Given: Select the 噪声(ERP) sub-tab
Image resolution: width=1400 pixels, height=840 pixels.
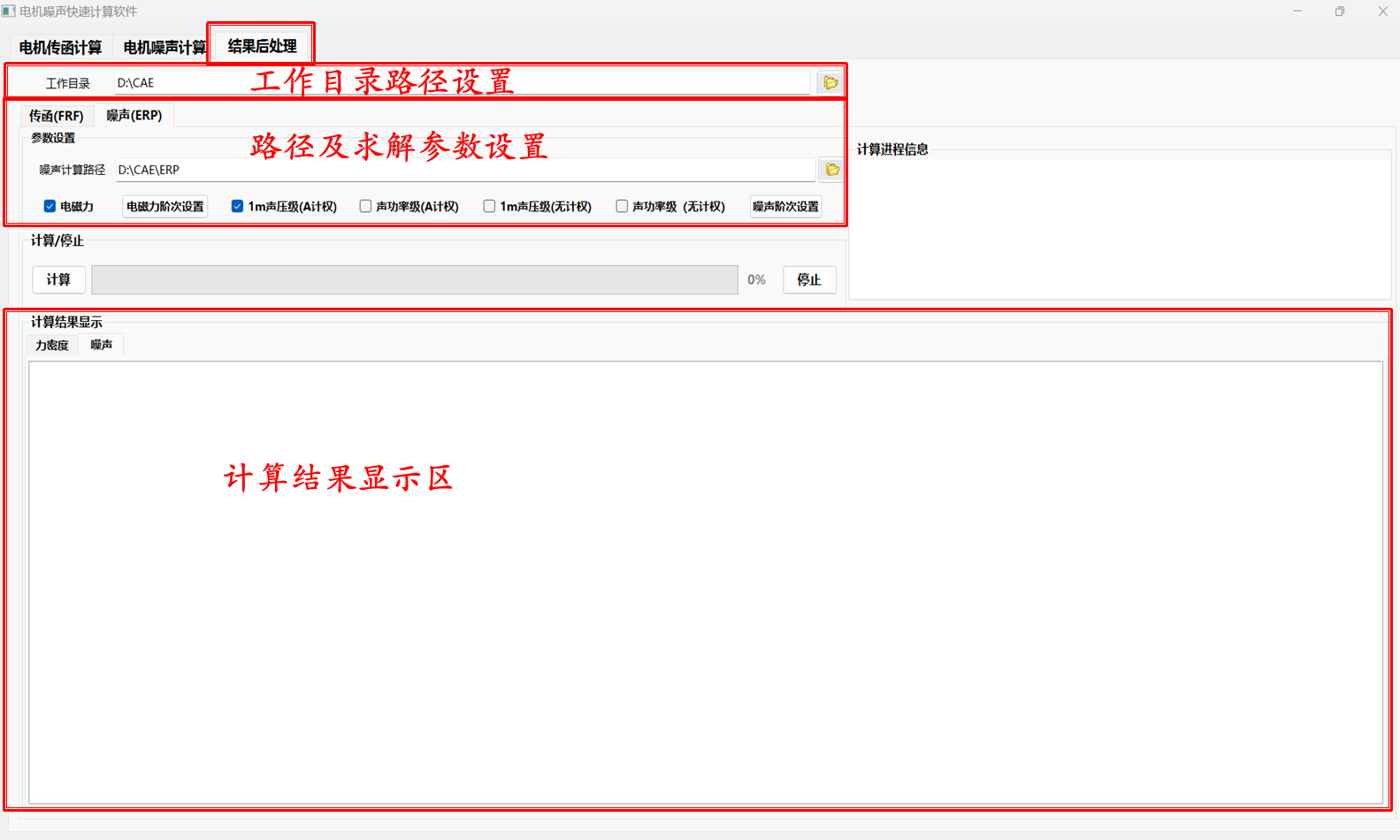Looking at the screenshot, I should [134, 115].
